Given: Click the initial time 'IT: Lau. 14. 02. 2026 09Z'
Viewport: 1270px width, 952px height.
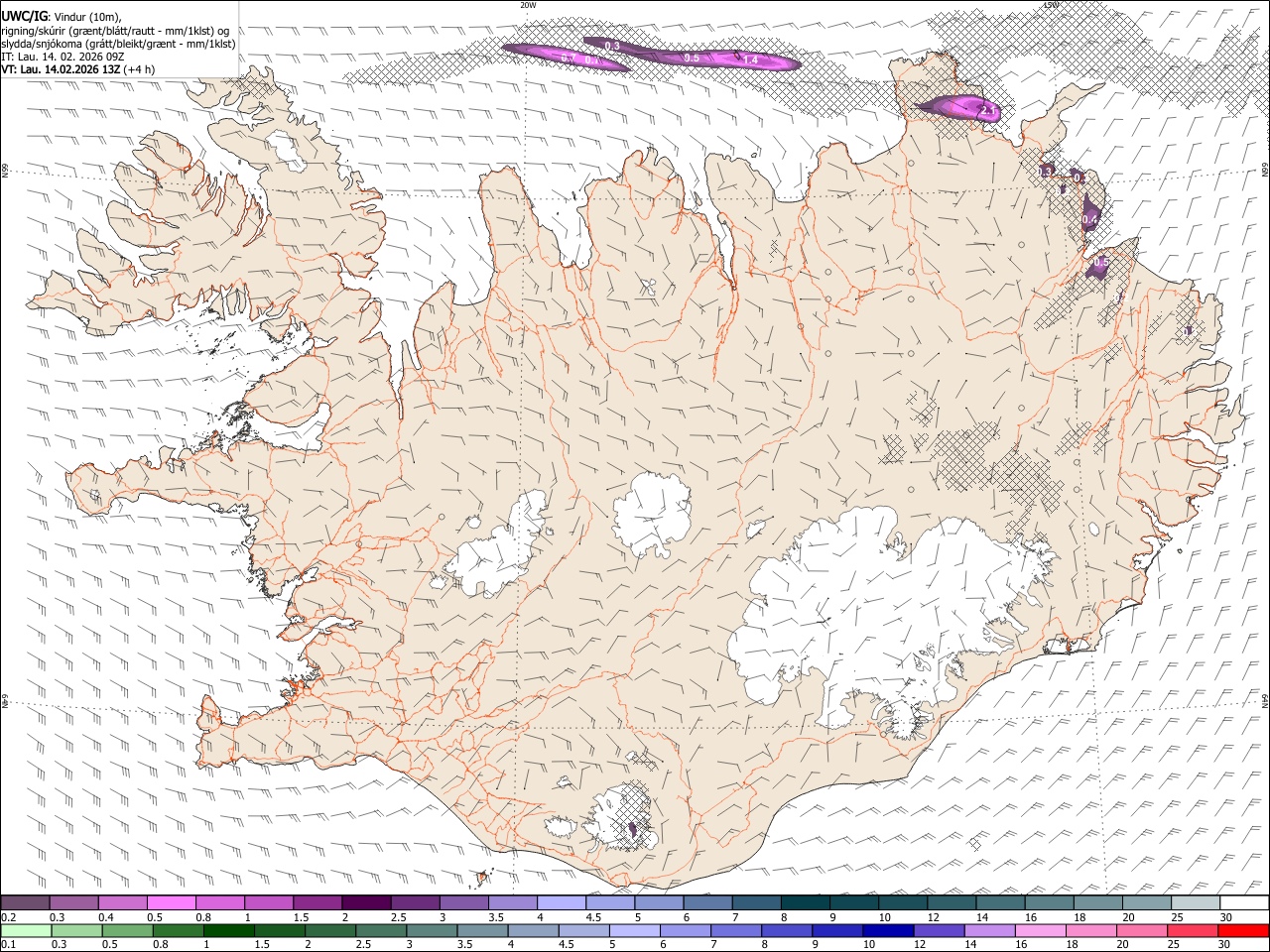Looking at the screenshot, I should tap(63, 57).
